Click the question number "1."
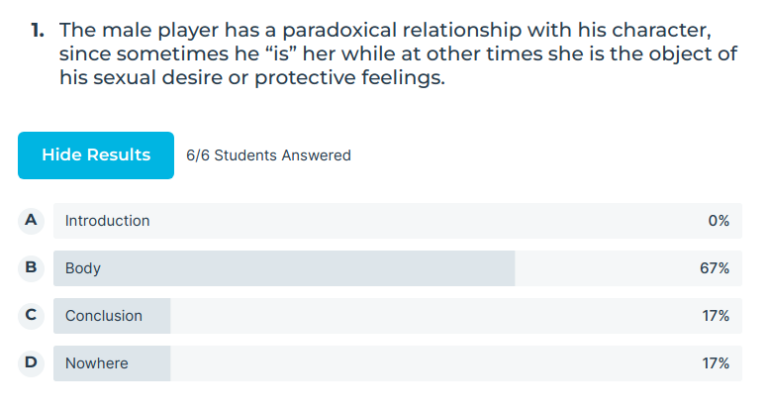This screenshot has height=409, width=768. [x=38, y=31]
